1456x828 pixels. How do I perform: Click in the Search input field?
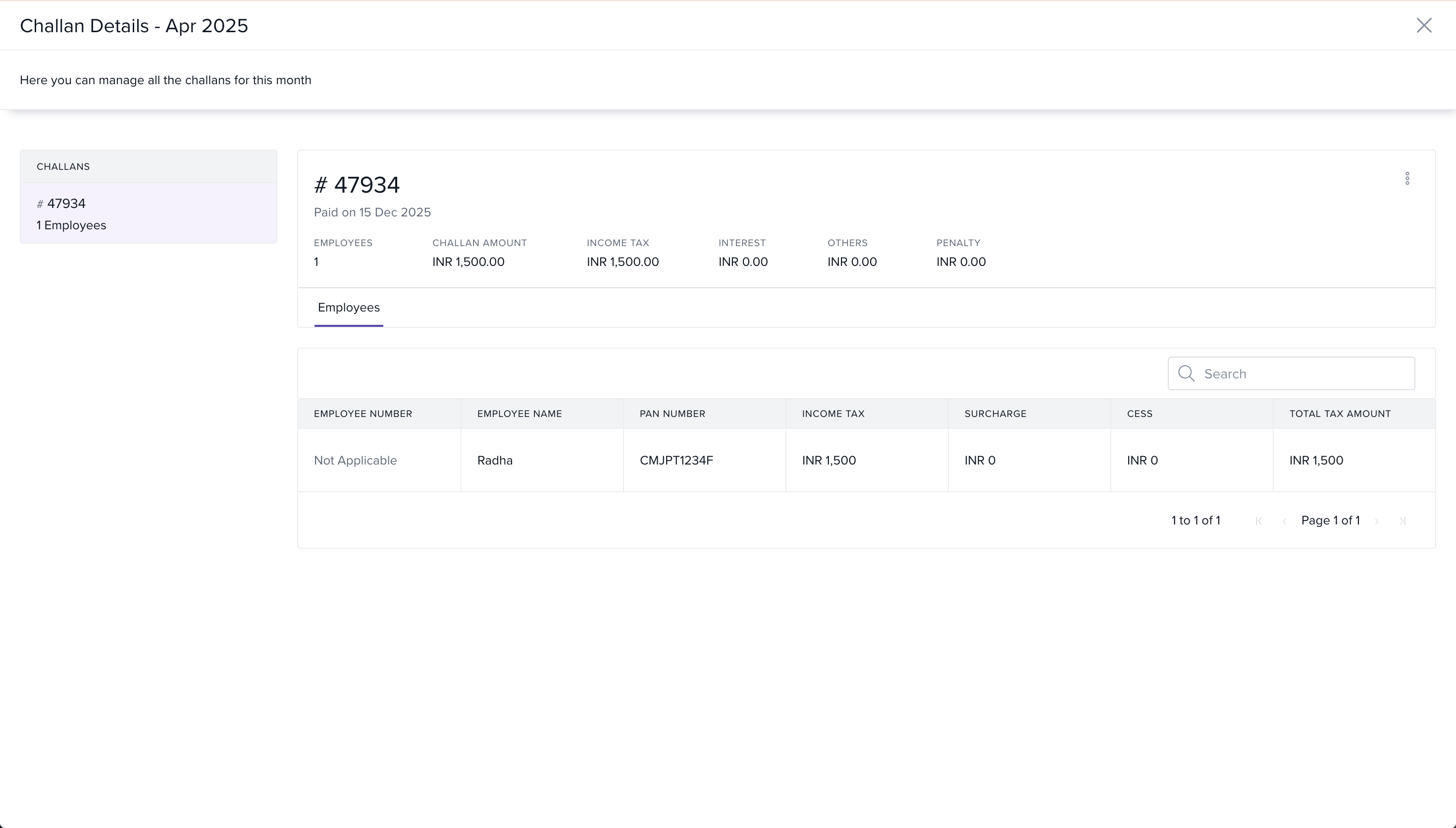1305,373
